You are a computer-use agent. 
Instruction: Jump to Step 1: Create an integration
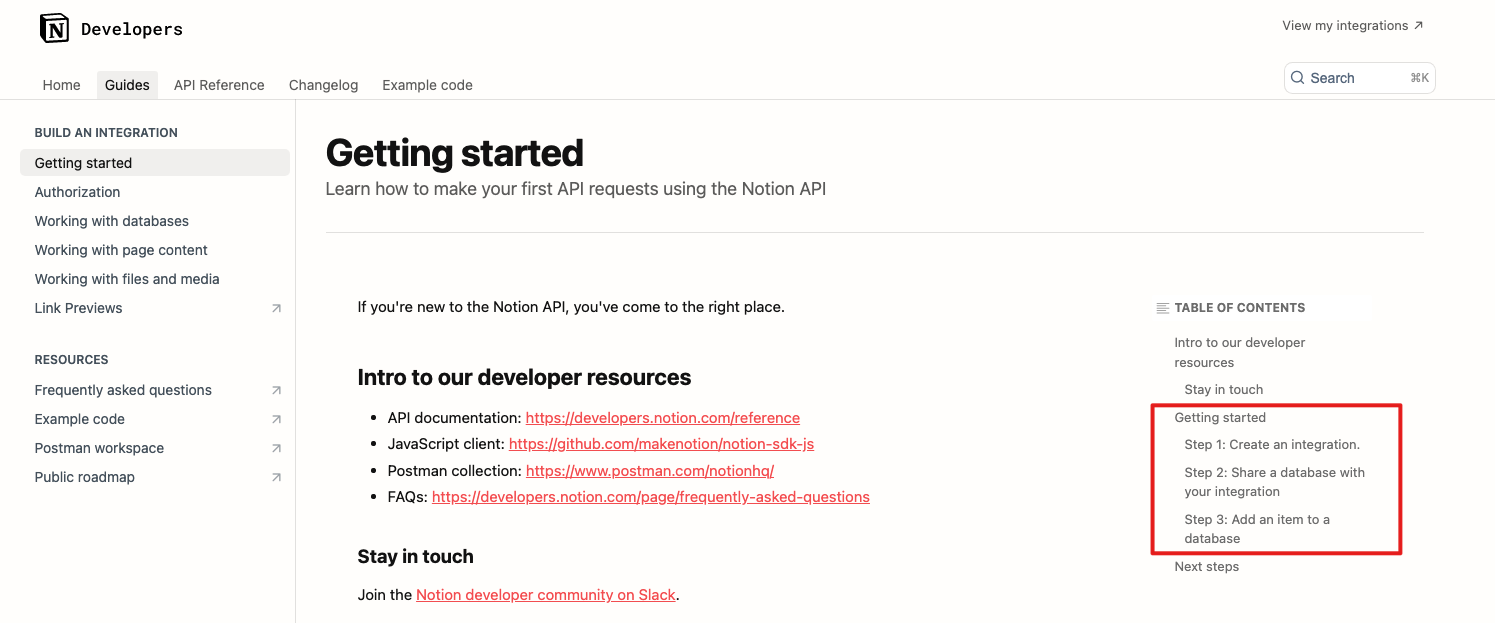coord(1271,445)
